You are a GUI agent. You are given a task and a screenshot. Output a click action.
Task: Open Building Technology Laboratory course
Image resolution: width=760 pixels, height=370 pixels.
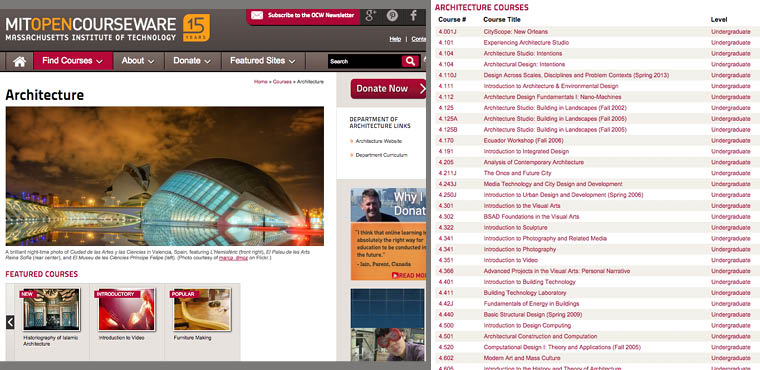525,293
